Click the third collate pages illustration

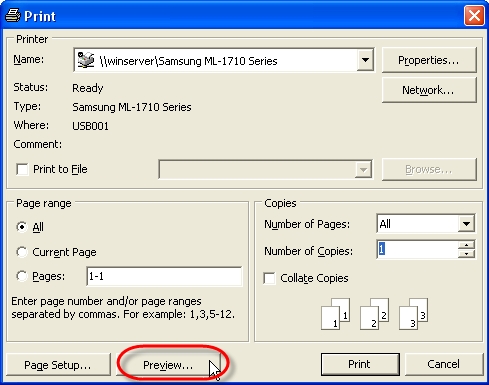413,314
